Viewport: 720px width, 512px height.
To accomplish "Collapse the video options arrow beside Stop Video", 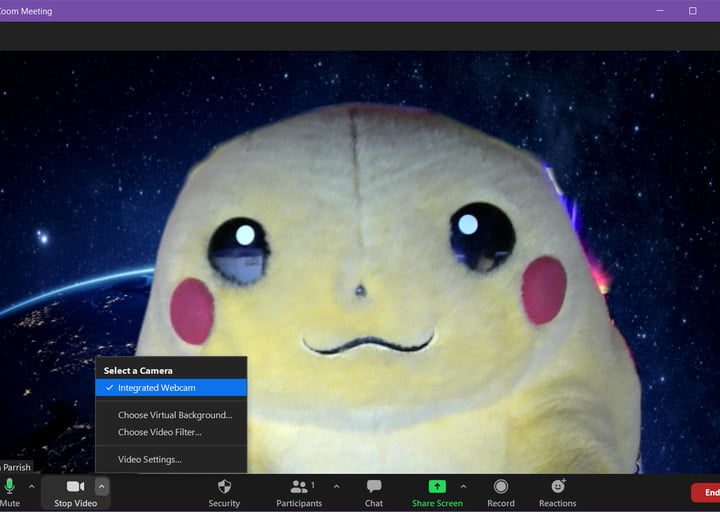I will (101, 487).
